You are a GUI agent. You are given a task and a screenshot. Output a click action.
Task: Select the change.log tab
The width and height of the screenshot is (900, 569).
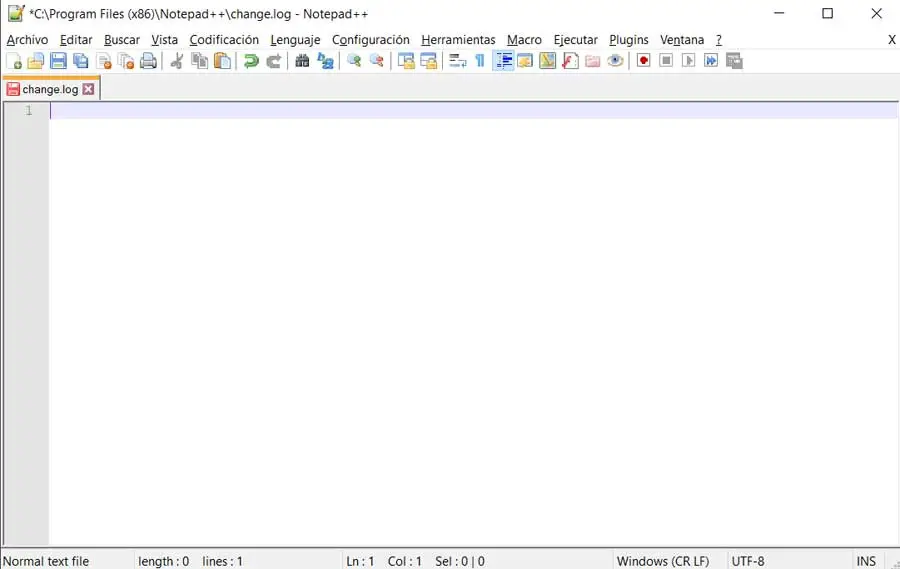tap(50, 89)
